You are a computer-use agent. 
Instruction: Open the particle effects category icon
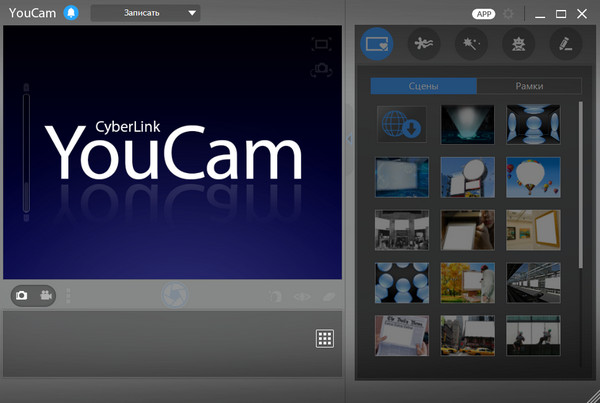[x=424, y=44]
